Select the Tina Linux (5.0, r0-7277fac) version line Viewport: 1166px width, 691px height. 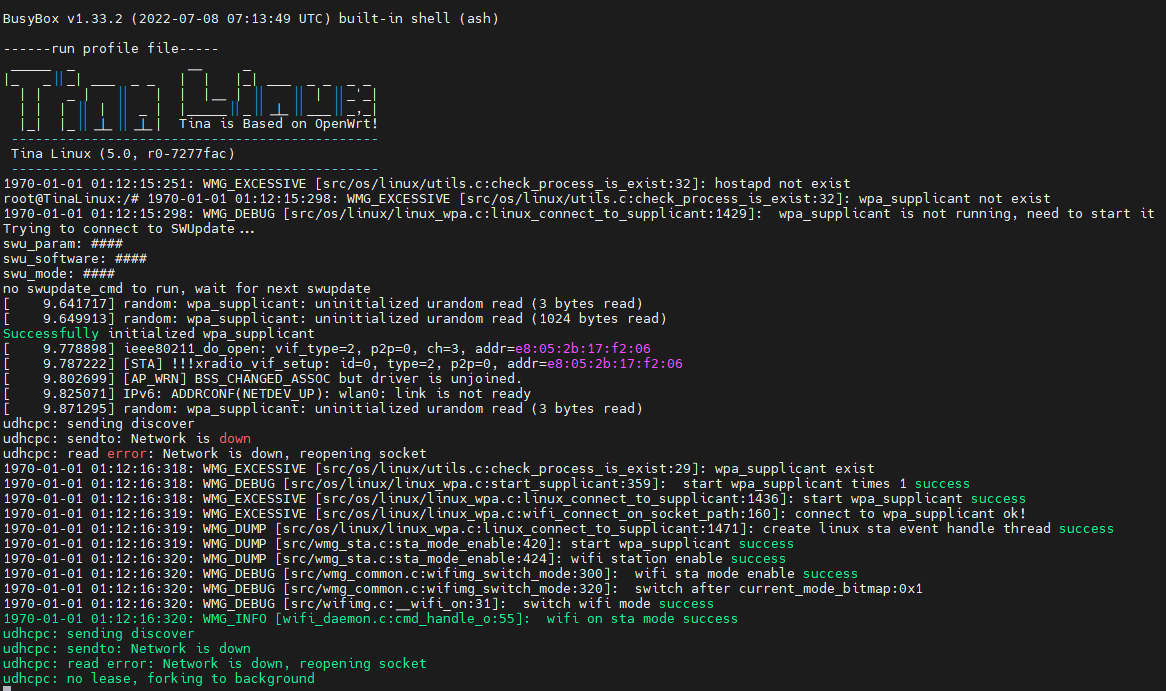[122, 153]
